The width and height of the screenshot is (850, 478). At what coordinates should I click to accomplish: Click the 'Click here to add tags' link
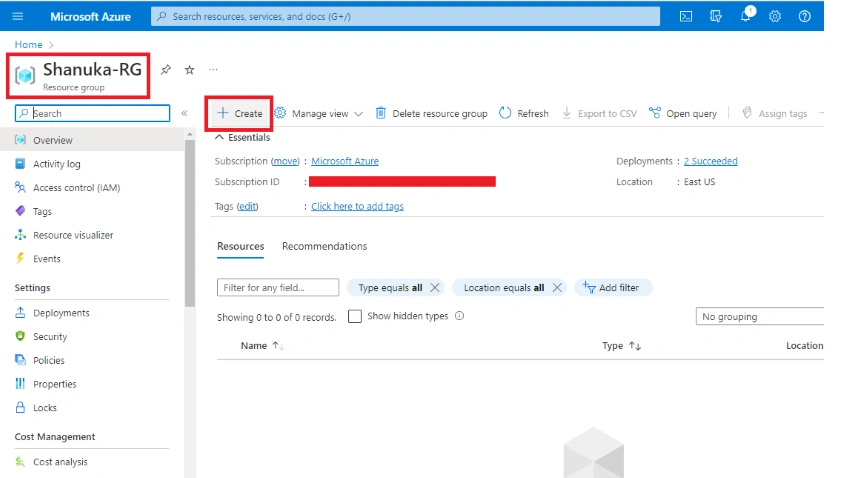tap(357, 206)
